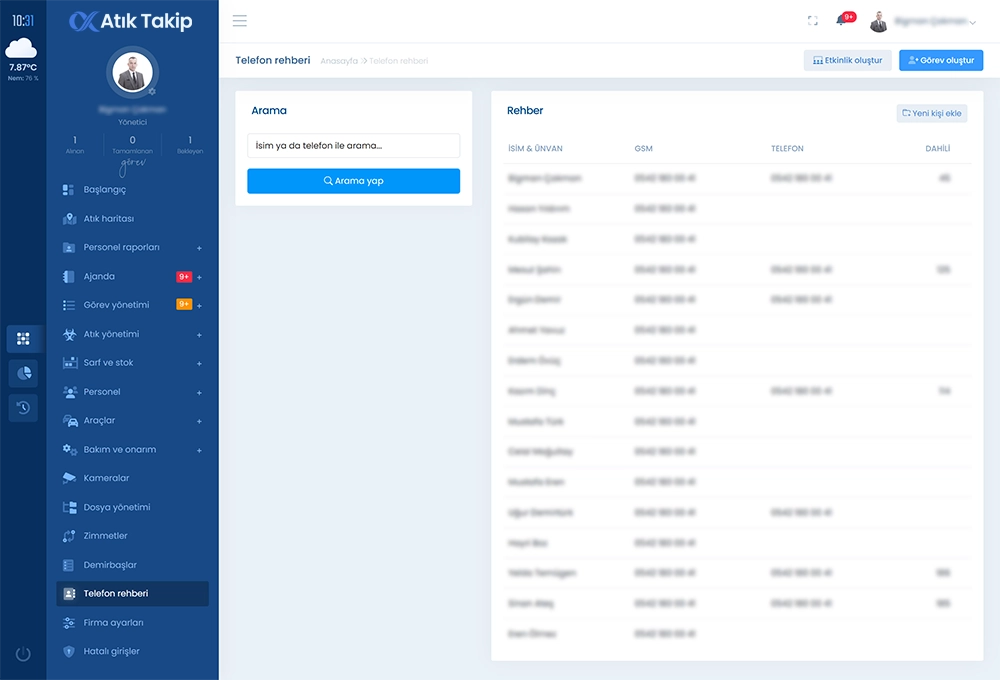Open the pie chart panel icon
The width and height of the screenshot is (1000, 680).
[24, 373]
